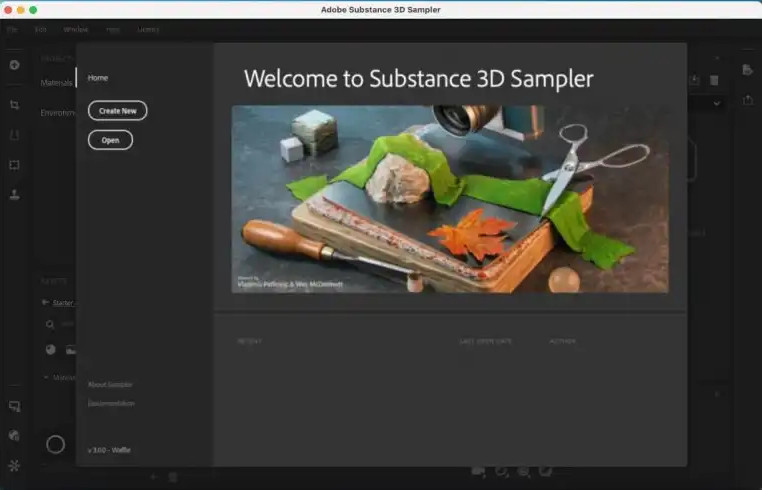Open the Window menu
762x490 pixels.
point(76,30)
